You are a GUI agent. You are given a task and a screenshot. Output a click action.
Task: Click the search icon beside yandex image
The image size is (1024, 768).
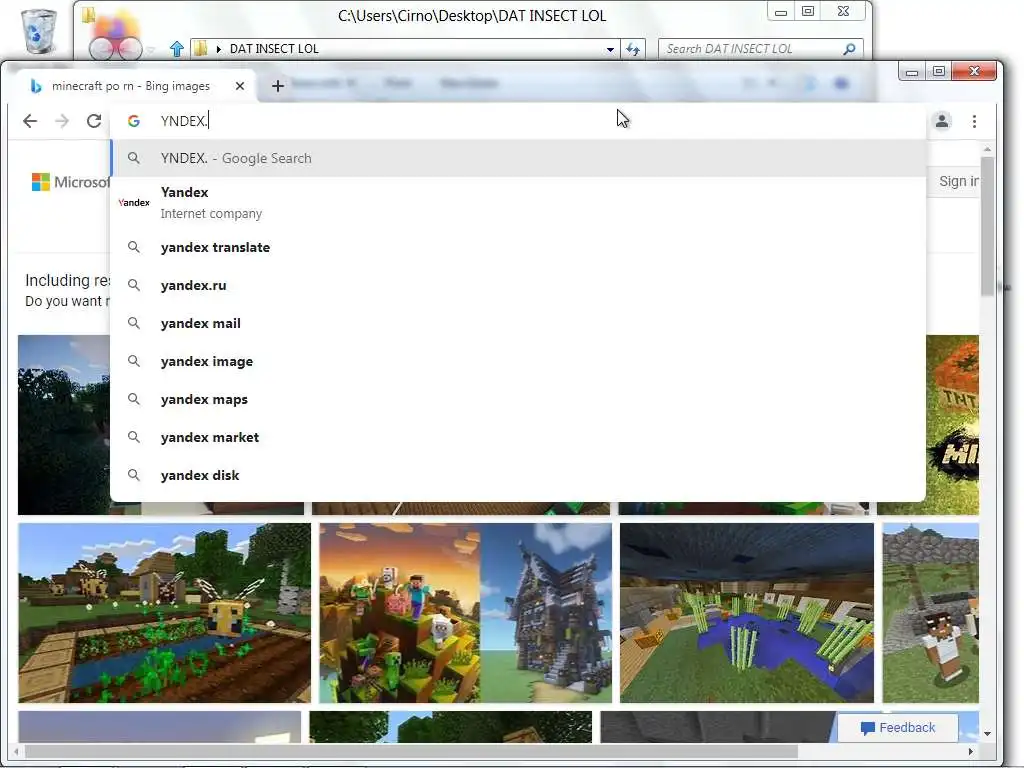(x=134, y=360)
